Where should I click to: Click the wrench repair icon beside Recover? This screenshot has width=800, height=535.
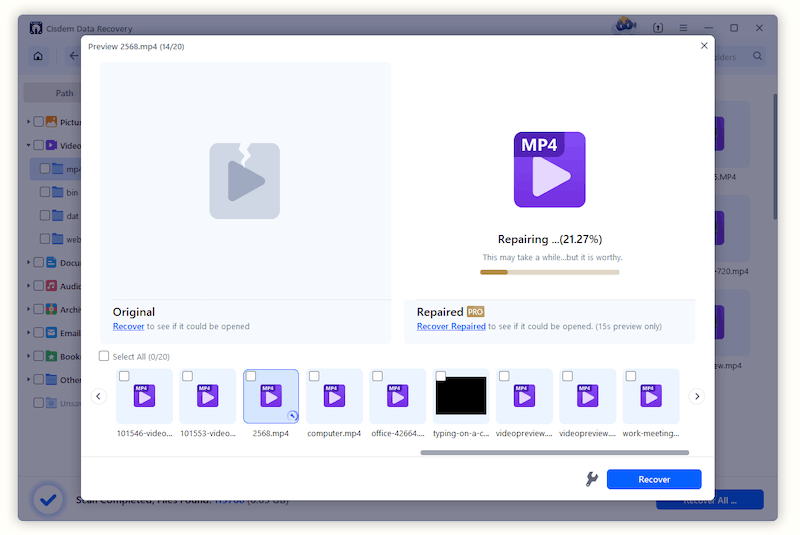[592, 479]
